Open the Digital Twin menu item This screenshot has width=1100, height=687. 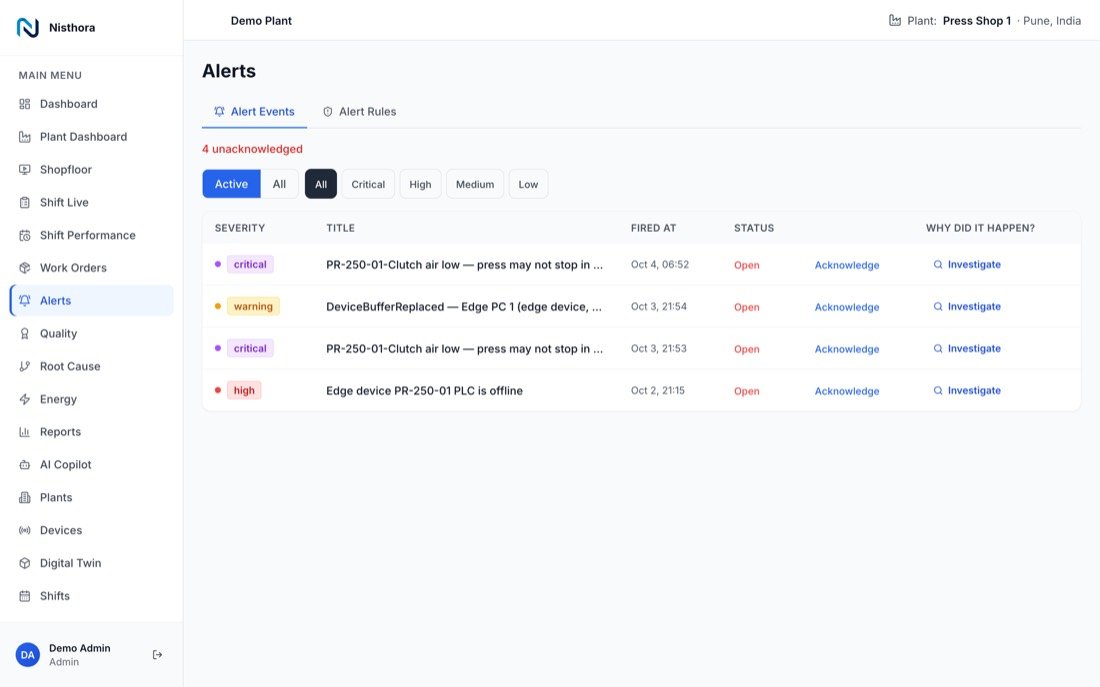[x=92, y=563]
